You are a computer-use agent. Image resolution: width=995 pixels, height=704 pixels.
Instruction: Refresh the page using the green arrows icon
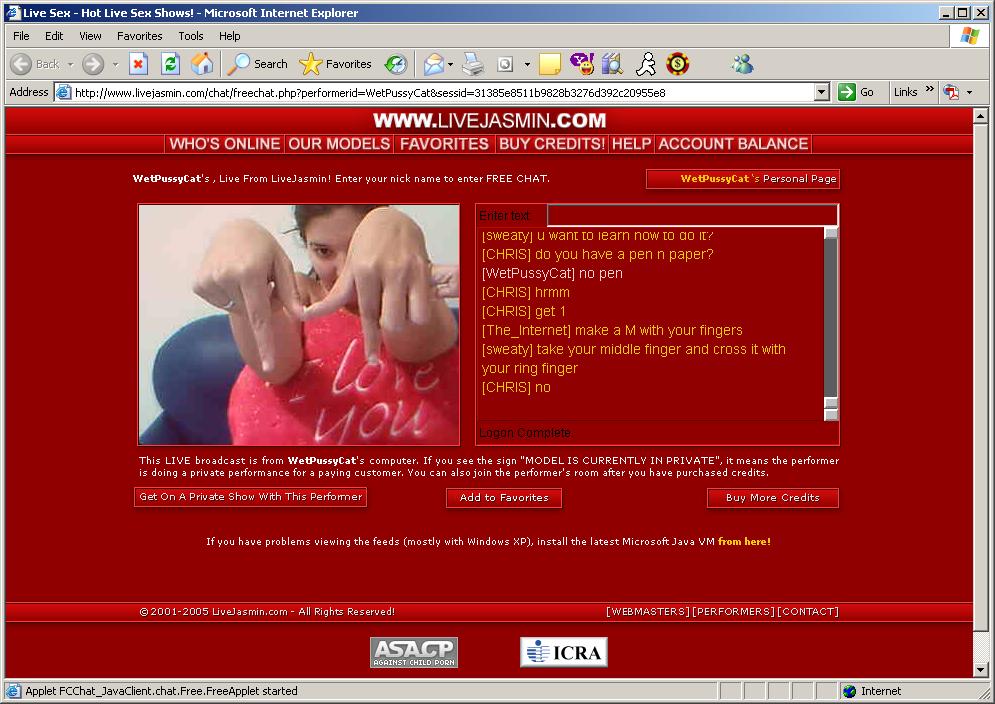(170, 64)
